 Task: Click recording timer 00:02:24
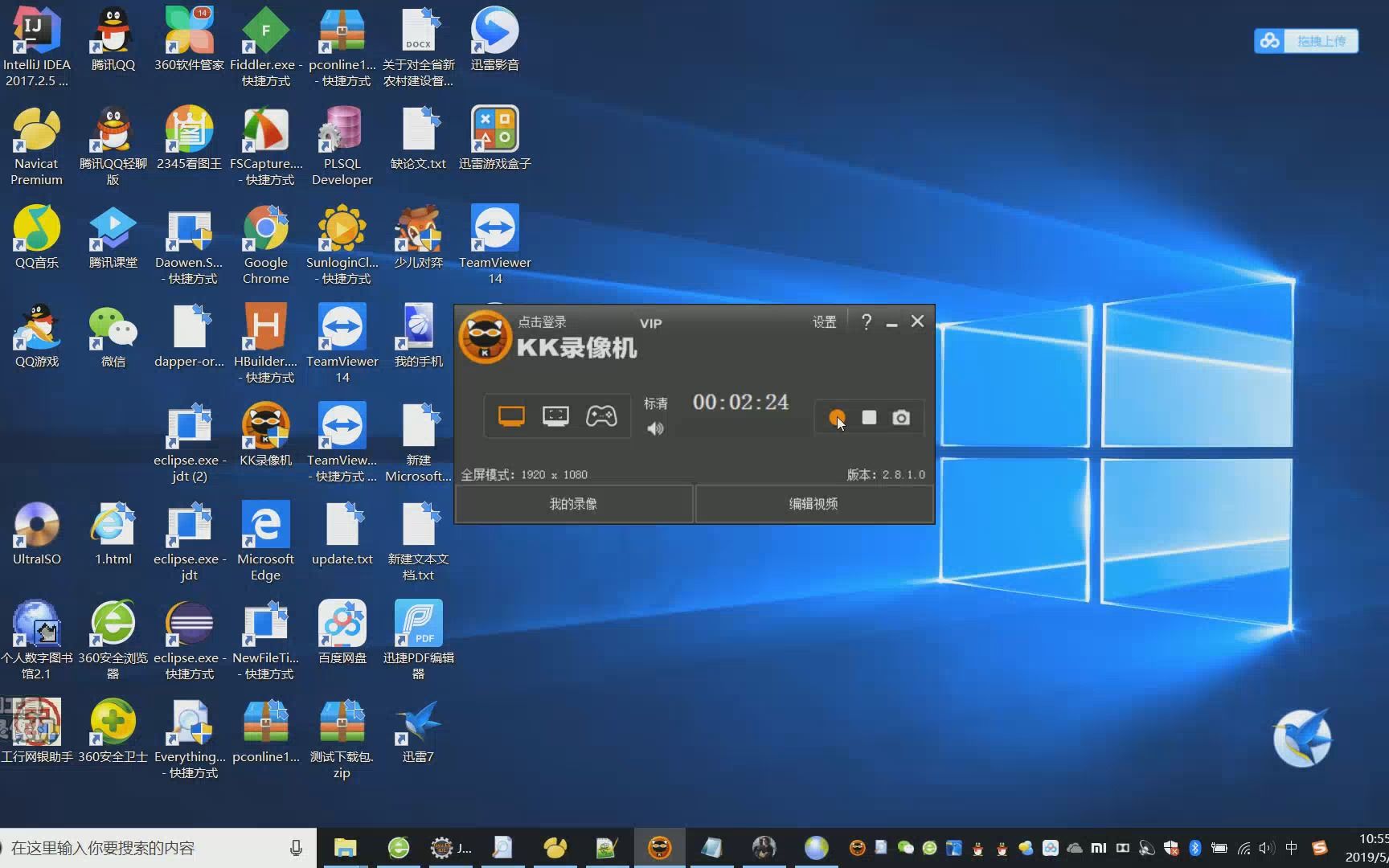(740, 402)
